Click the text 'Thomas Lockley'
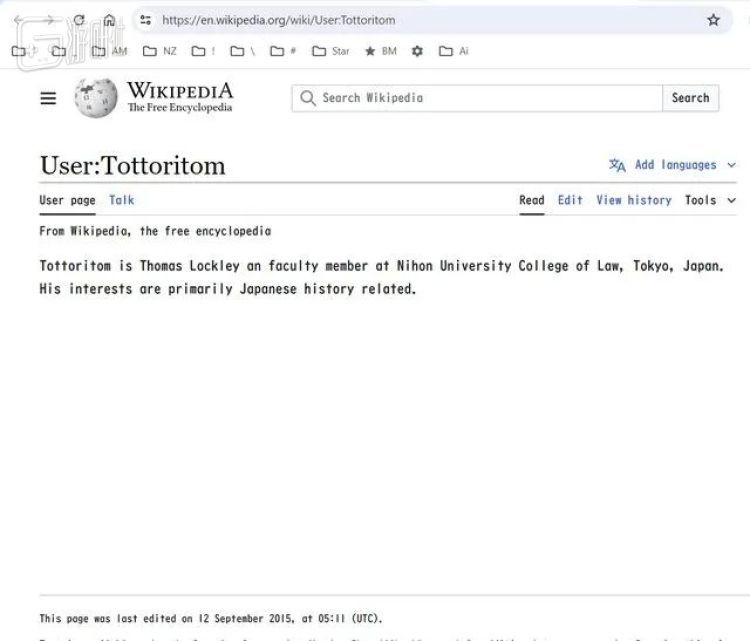 click(189, 266)
